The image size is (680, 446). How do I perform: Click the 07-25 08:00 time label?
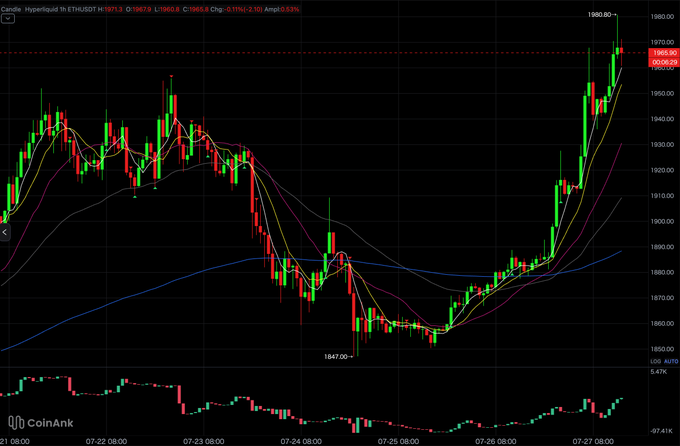[x=399, y=441]
